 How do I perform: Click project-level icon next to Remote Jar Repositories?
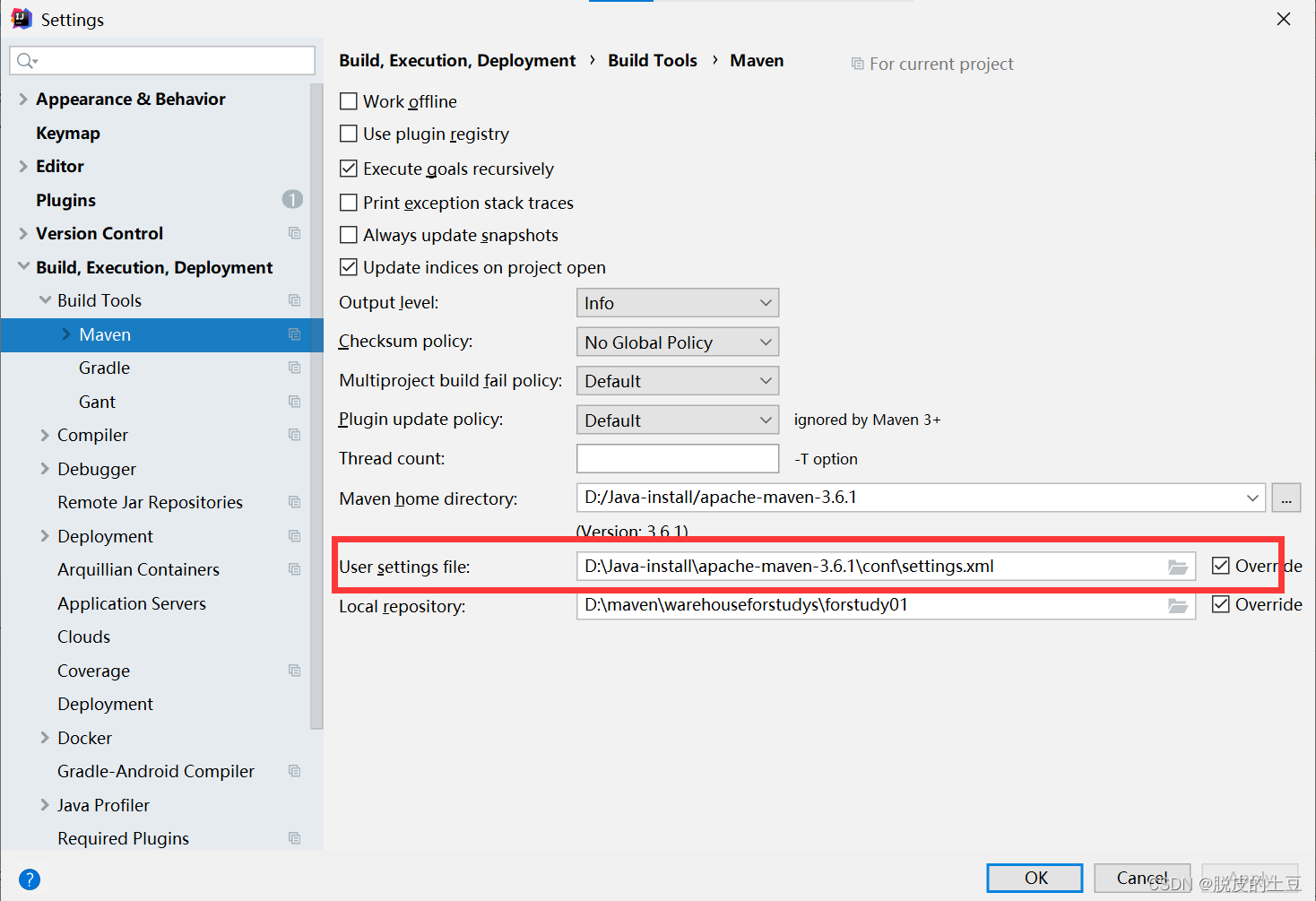(x=294, y=502)
